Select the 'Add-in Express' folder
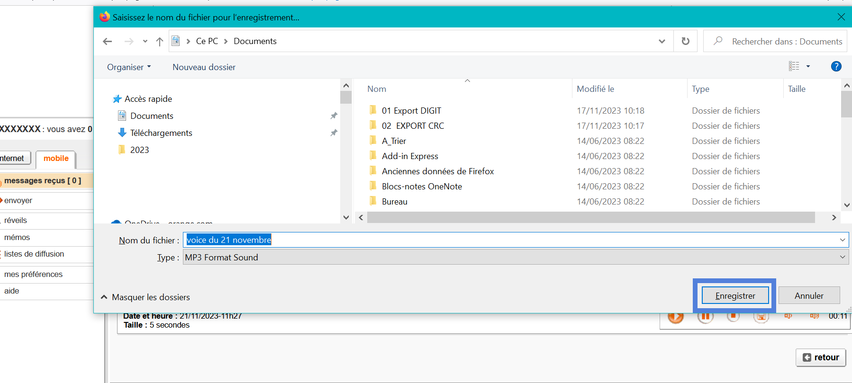 [410, 156]
